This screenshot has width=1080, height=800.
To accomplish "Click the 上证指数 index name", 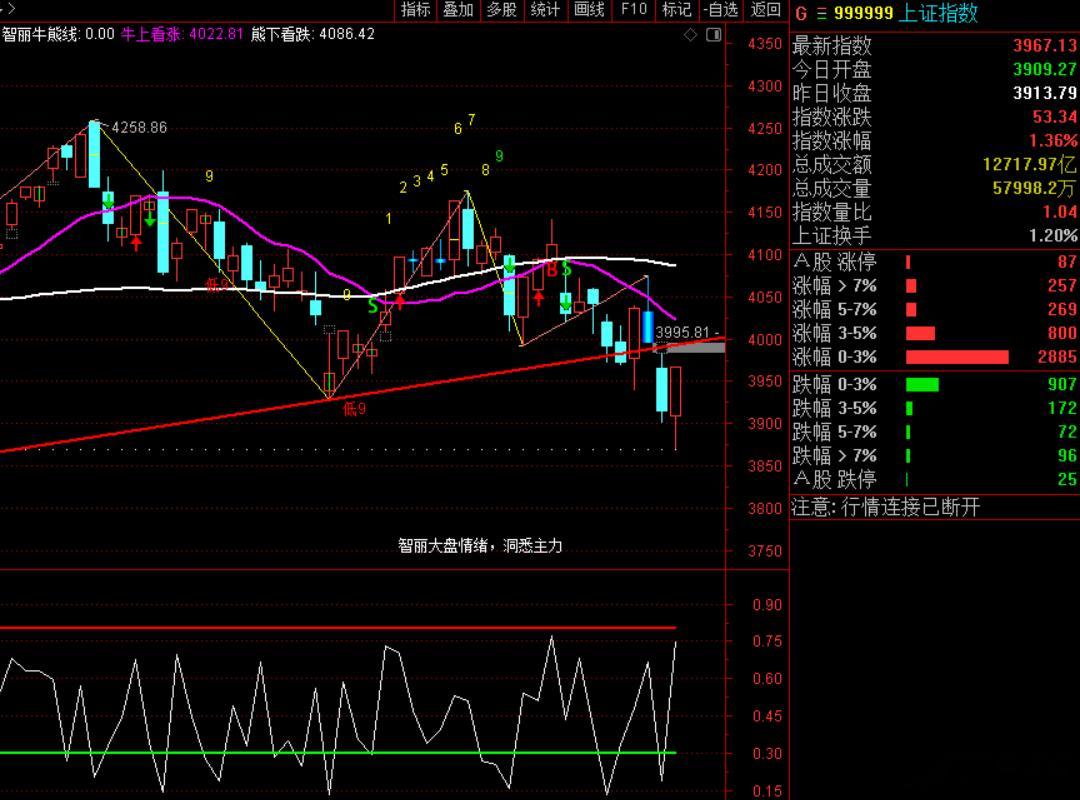I will 938,13.
